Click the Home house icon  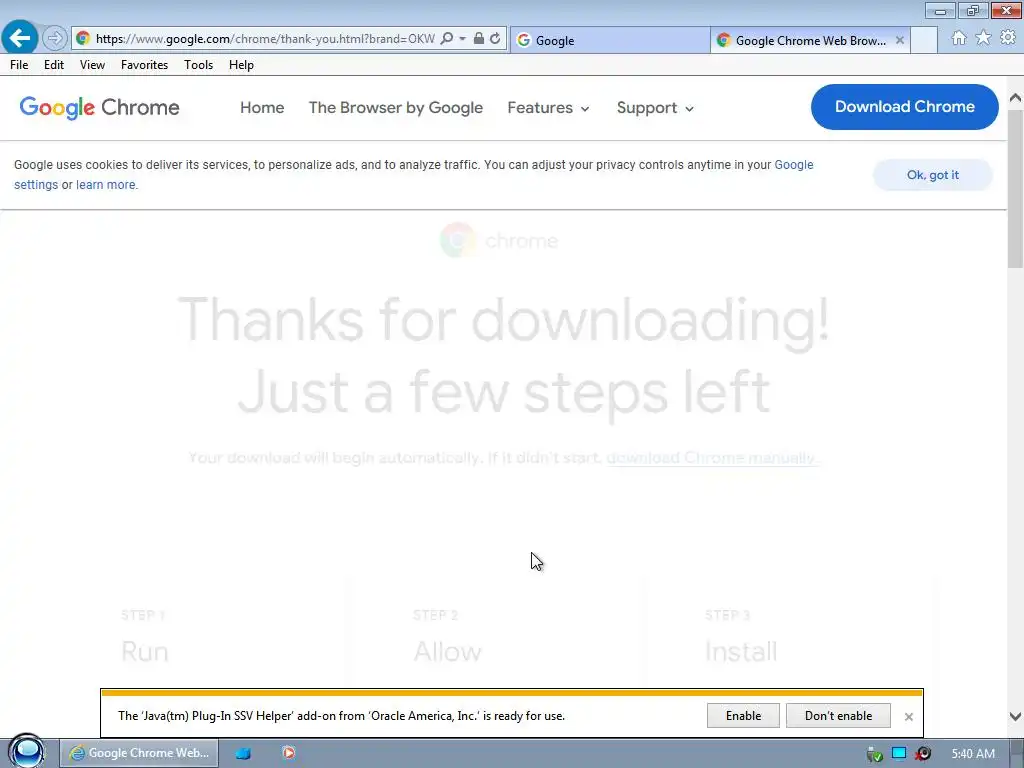[958, 38]
